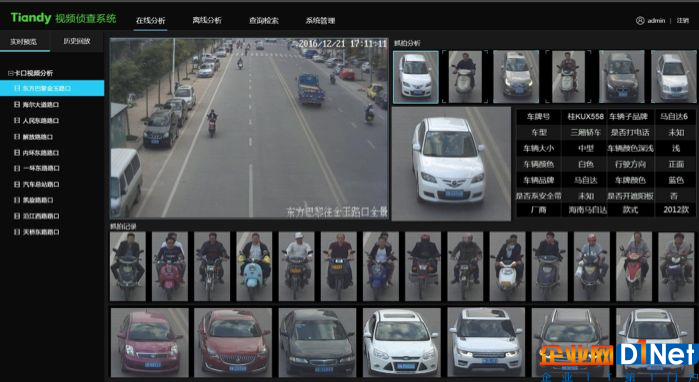Select the white Mazda capture thumbnail
Image resolution: width=699 pixels, height=382 pixels.
point(415,77)
